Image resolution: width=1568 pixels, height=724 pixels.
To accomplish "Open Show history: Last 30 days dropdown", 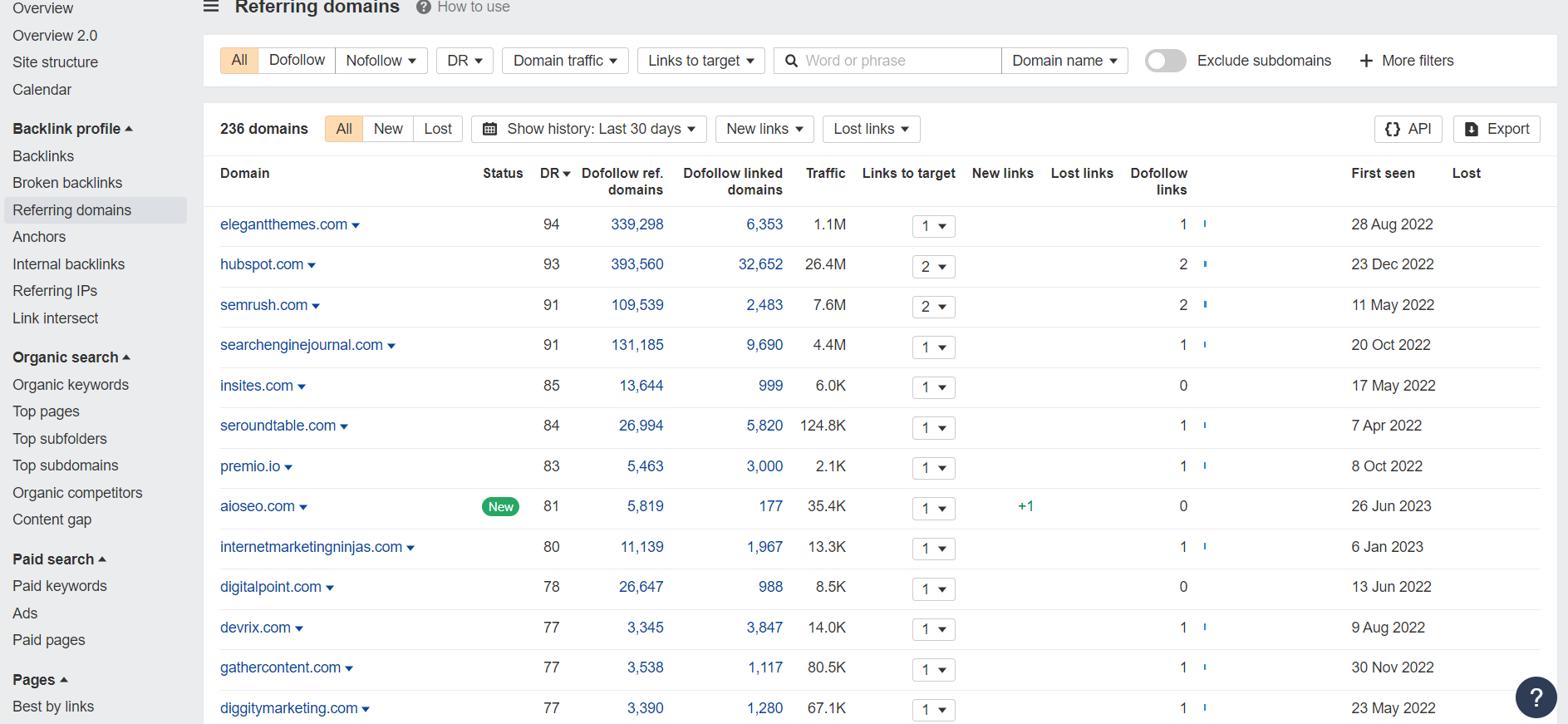I will pyautogui.click(x=589, y=129).
